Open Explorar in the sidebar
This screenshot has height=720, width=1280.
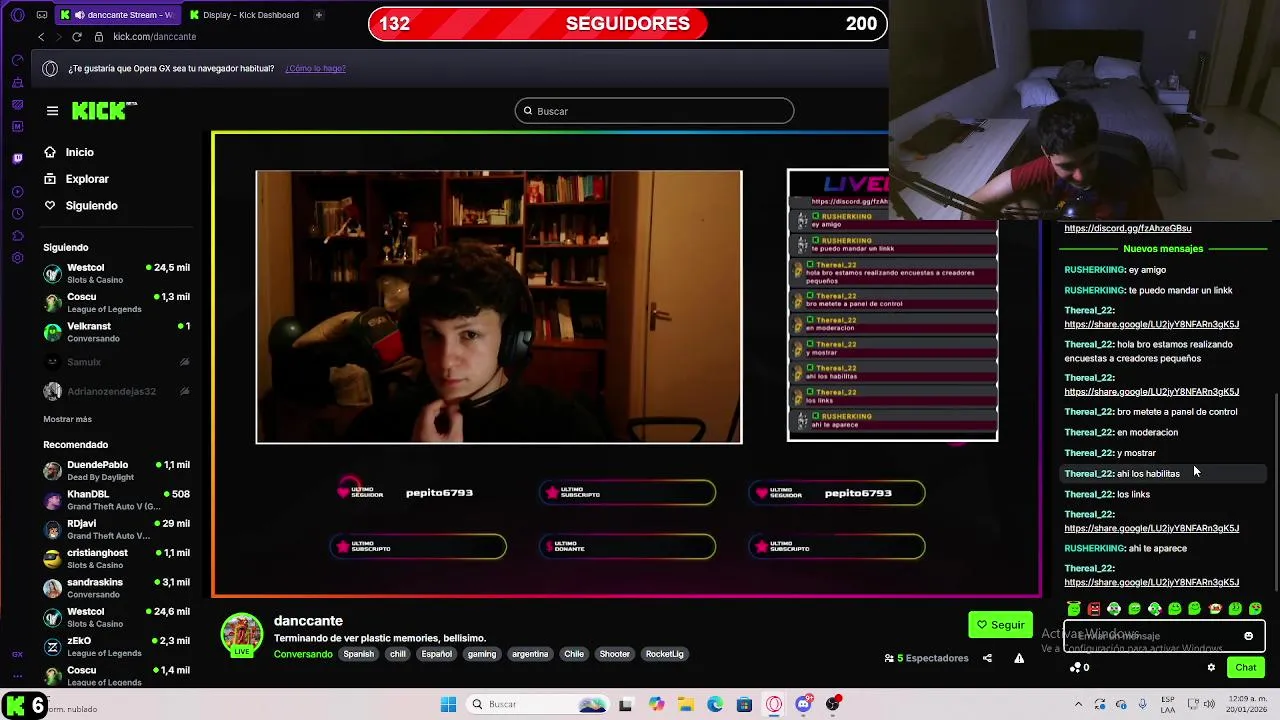coord(76,179)
